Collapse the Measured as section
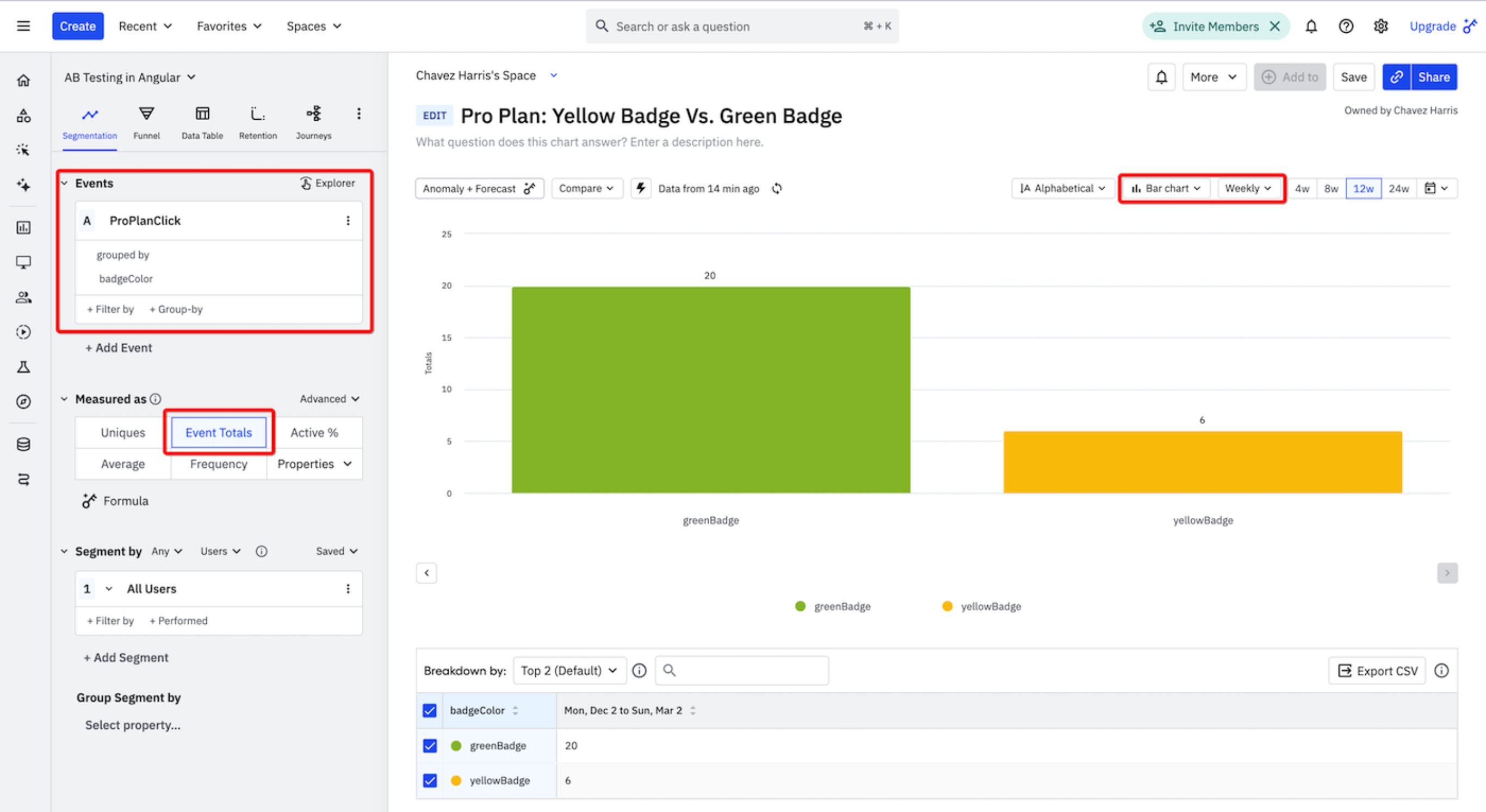The width and height of the screenshot is (1486, 812). click(65, 399)
